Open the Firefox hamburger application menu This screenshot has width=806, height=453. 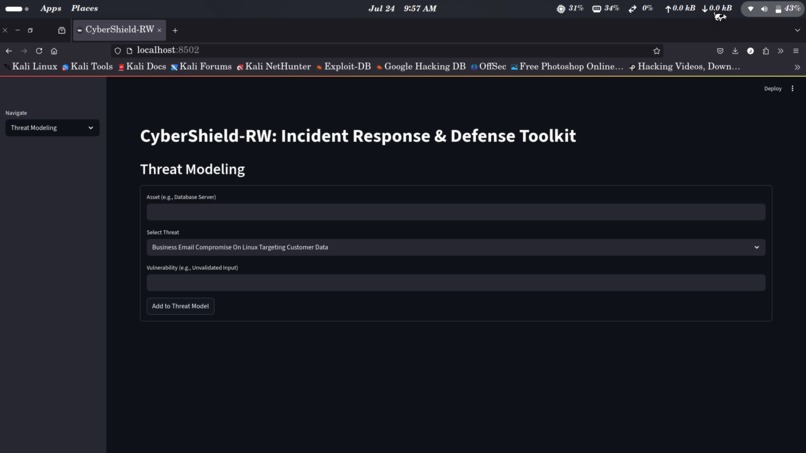pos(796,51)
